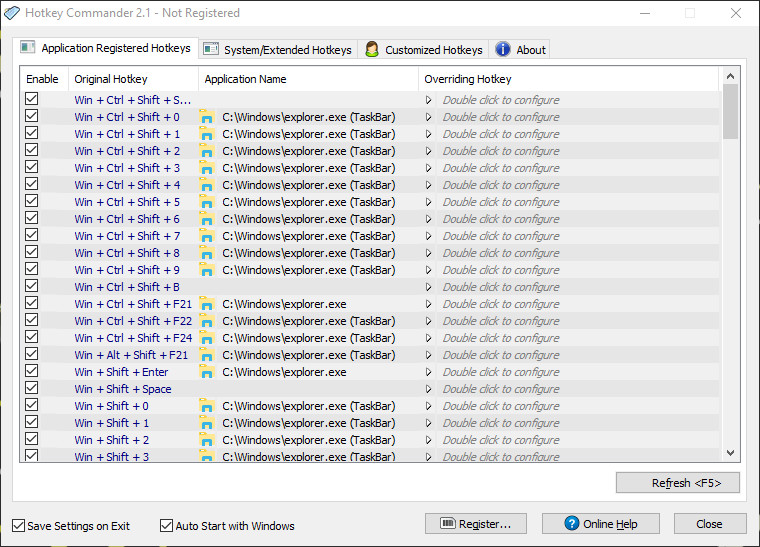The height and width of the screenshot is (547, 760).
Task: Click the explorer icon in Win+Shift+Enter row
Action: tap(206, 372)
